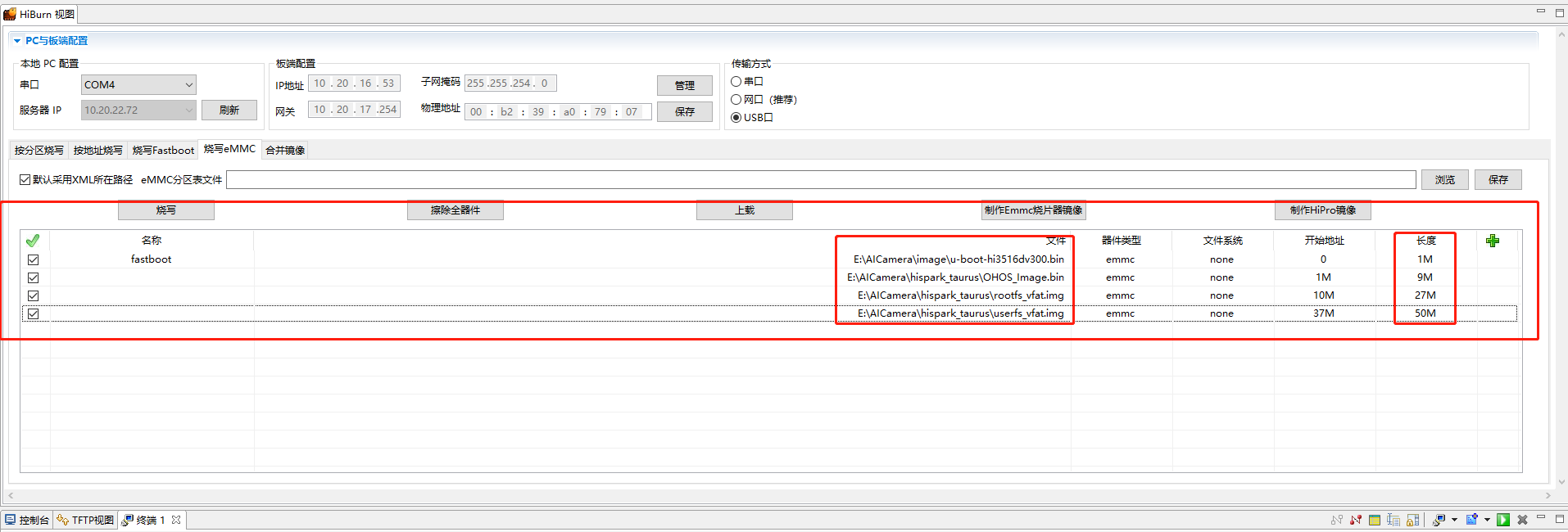Switch to 烧写Fastboot tab

click(163, 150)
